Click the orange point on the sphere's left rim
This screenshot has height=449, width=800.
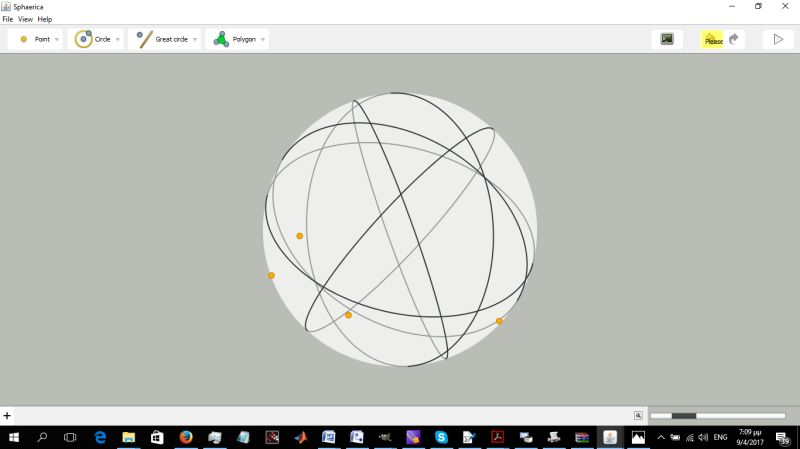(271, 276)
